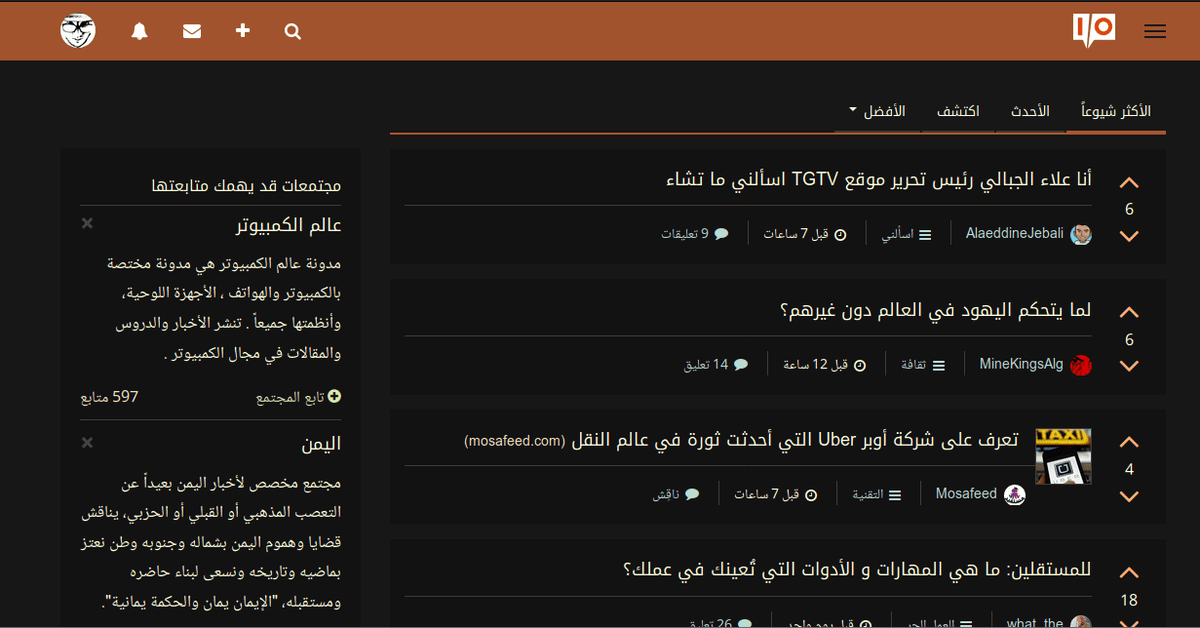1200x628 pixels.
Task: Switch to اكتشف tab
Action: (x=958, y=111)
